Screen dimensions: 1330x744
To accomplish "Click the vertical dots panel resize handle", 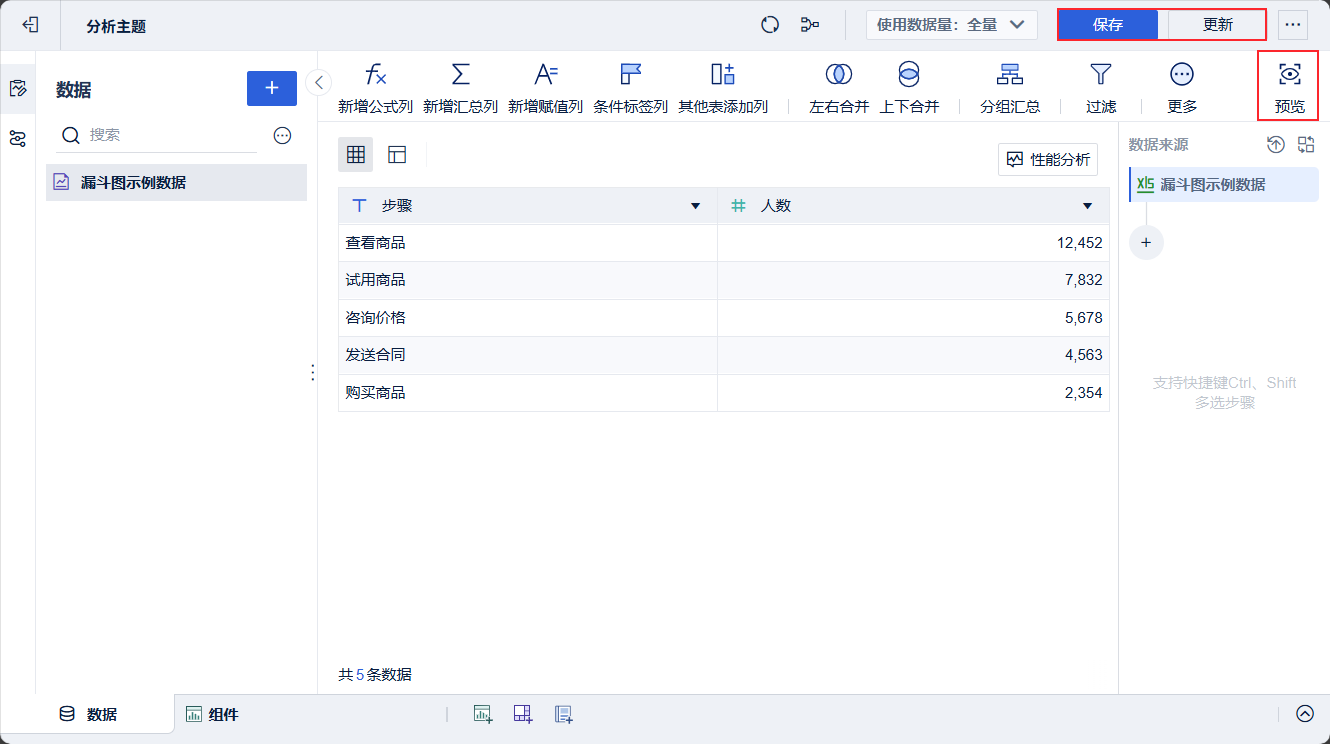I will [313, 372].
